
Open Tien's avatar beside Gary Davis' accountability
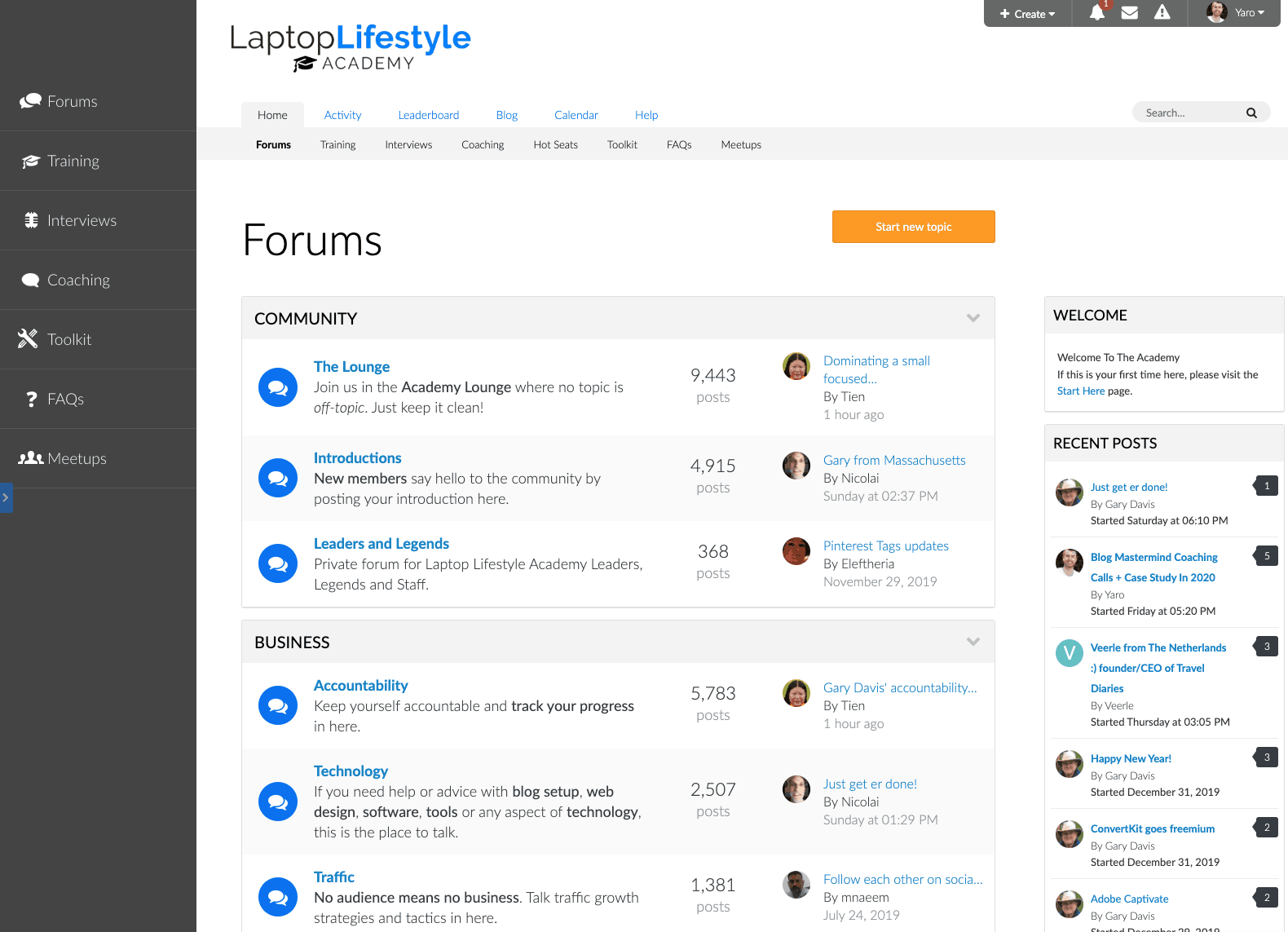click(x=796, y=693)
